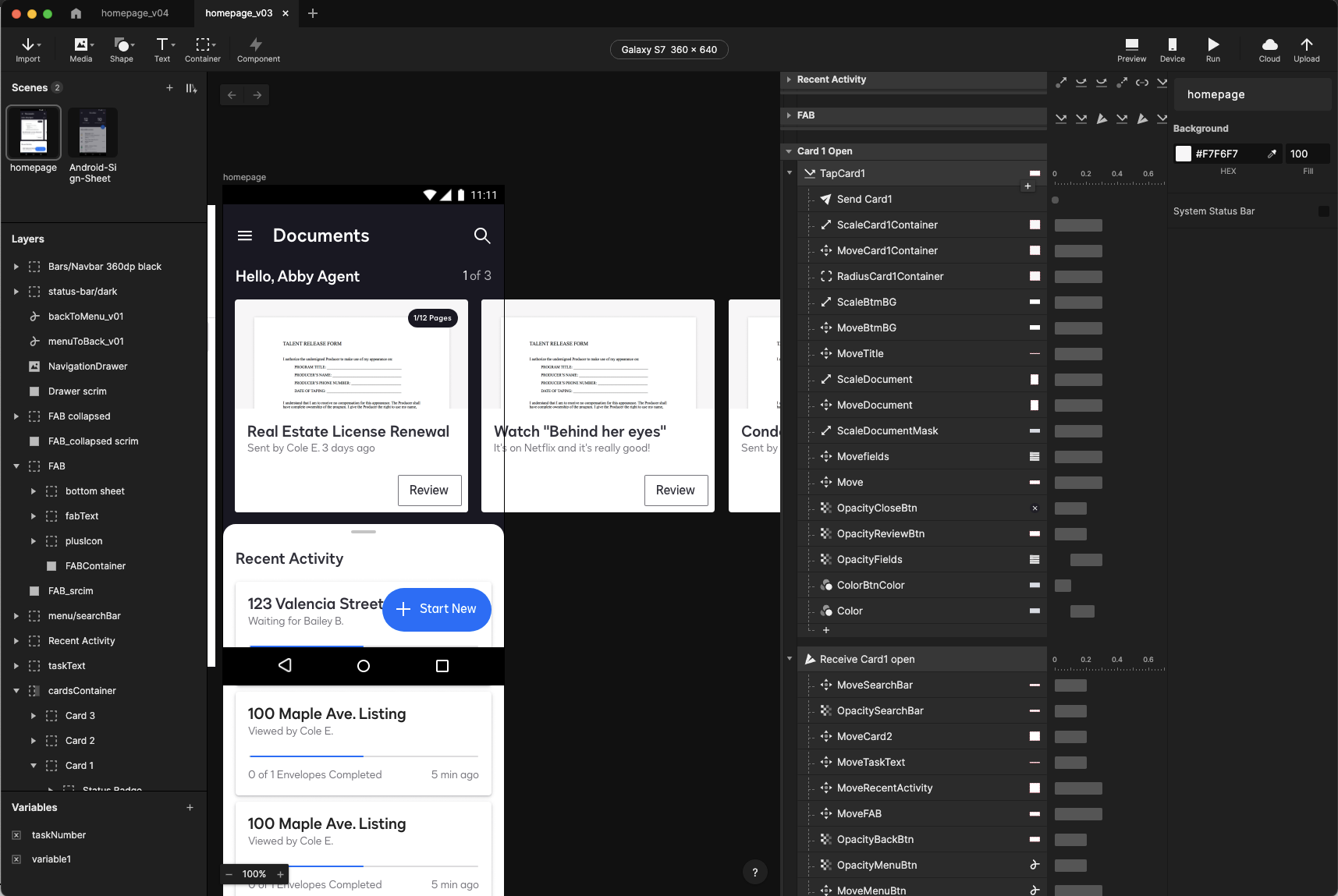Expand the status-bar/dark layer
Viewport: 1338px width, 896px height.
pos(16,292)
